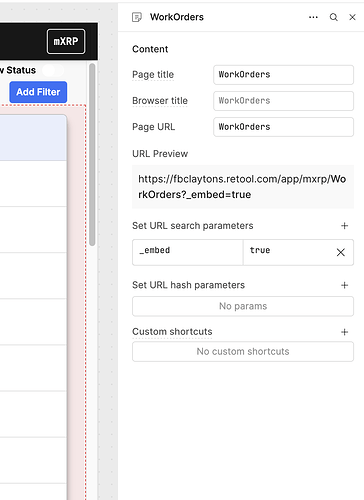The width and height of the screenshot is (364, 500).
Task: Click the mXRP logo button
Action: click(x=66, y=41)
